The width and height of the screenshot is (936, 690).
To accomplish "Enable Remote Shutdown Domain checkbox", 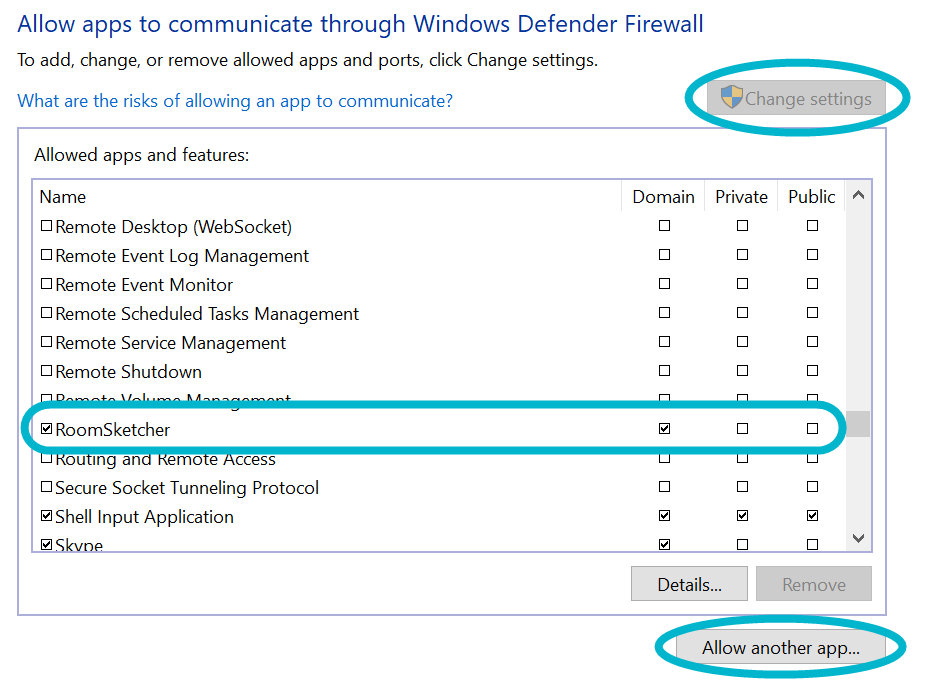I will point(664,372).
